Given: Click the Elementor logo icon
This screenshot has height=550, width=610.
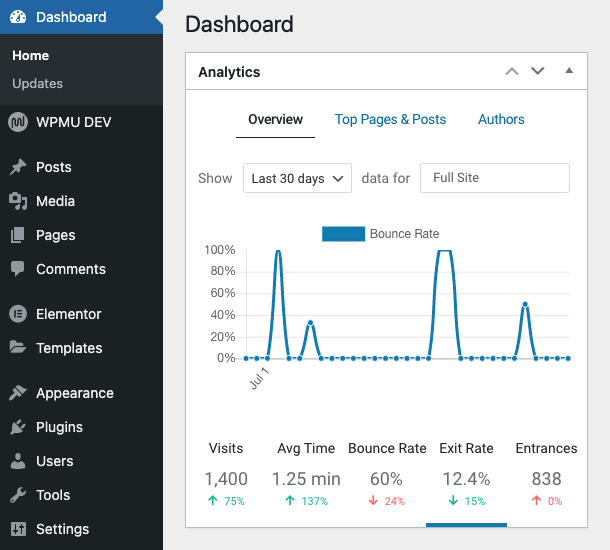Looking at the screenshot, I should click(x=17, y=314).
